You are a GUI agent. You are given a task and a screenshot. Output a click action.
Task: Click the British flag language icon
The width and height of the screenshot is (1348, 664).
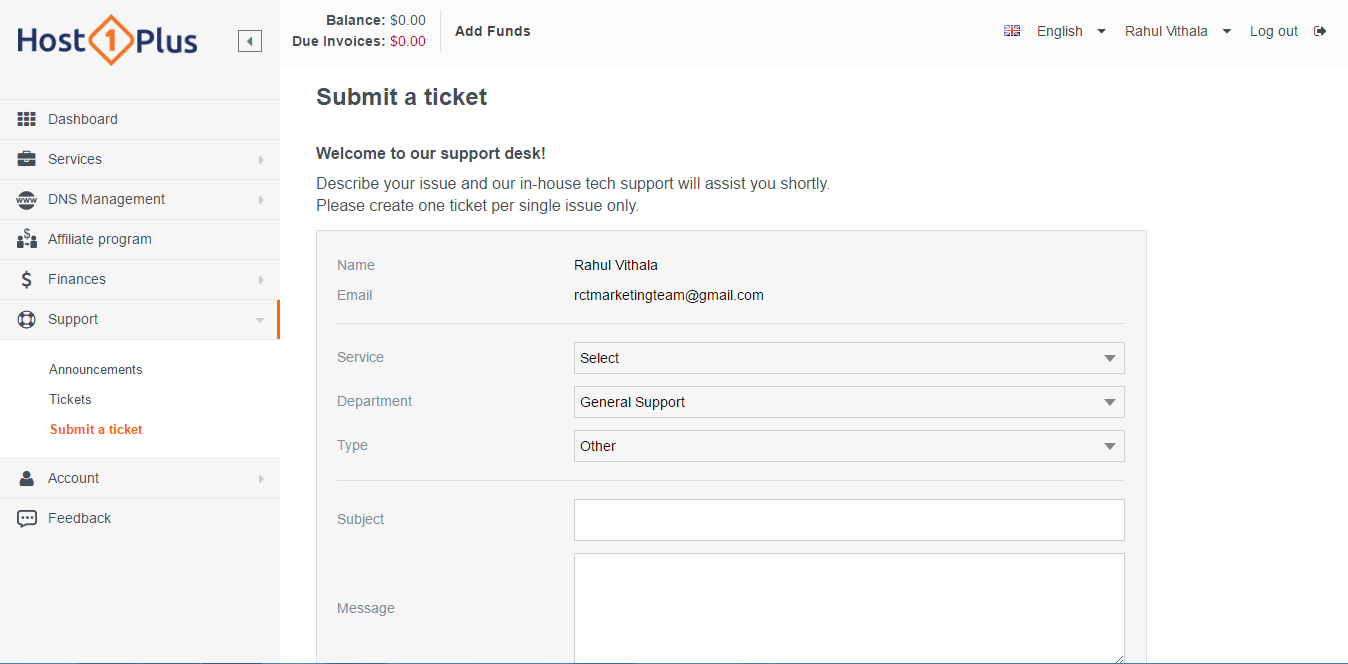tap(1011, 31)
